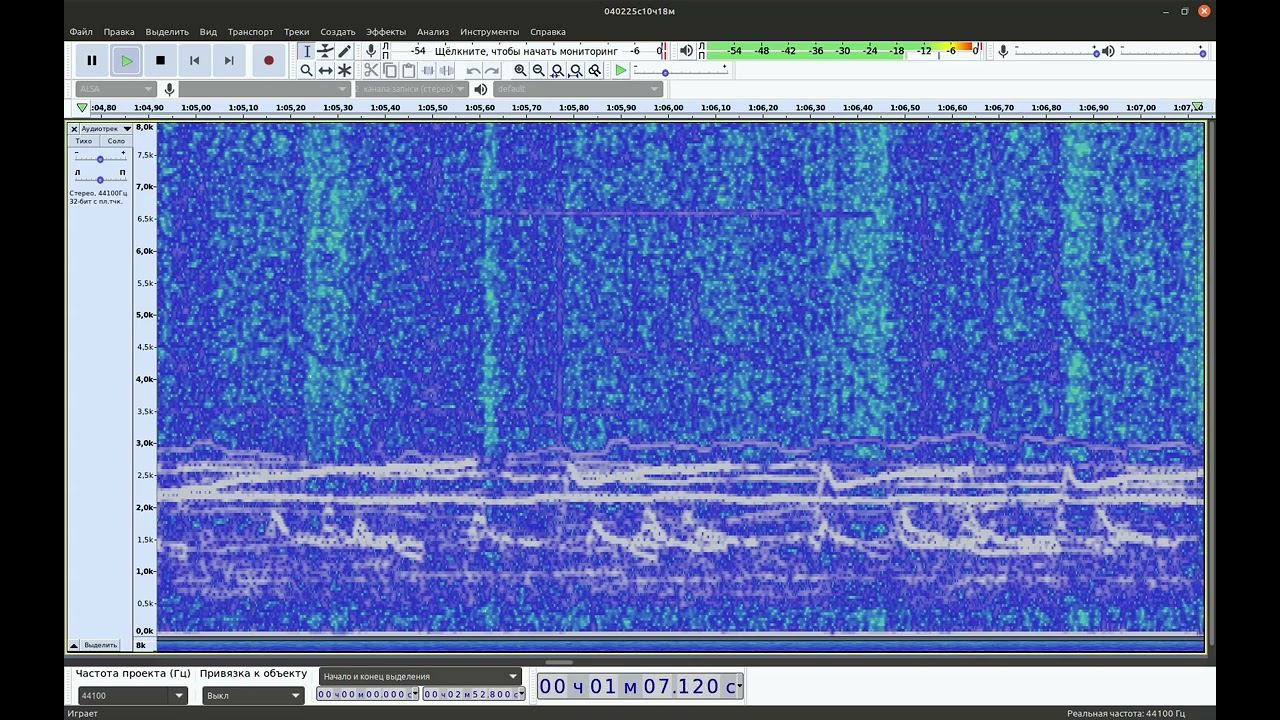Click the track gain slider
The width and height of the screenshot is (1280, 720).
point(100,158)
